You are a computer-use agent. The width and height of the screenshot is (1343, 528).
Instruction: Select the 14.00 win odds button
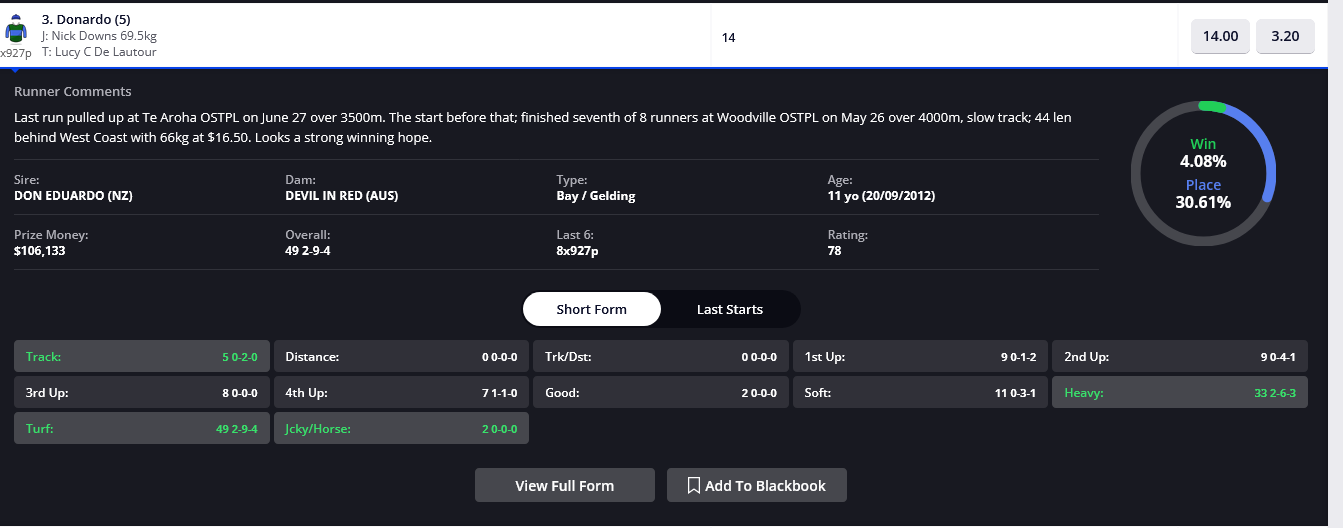coord(1220,36)
